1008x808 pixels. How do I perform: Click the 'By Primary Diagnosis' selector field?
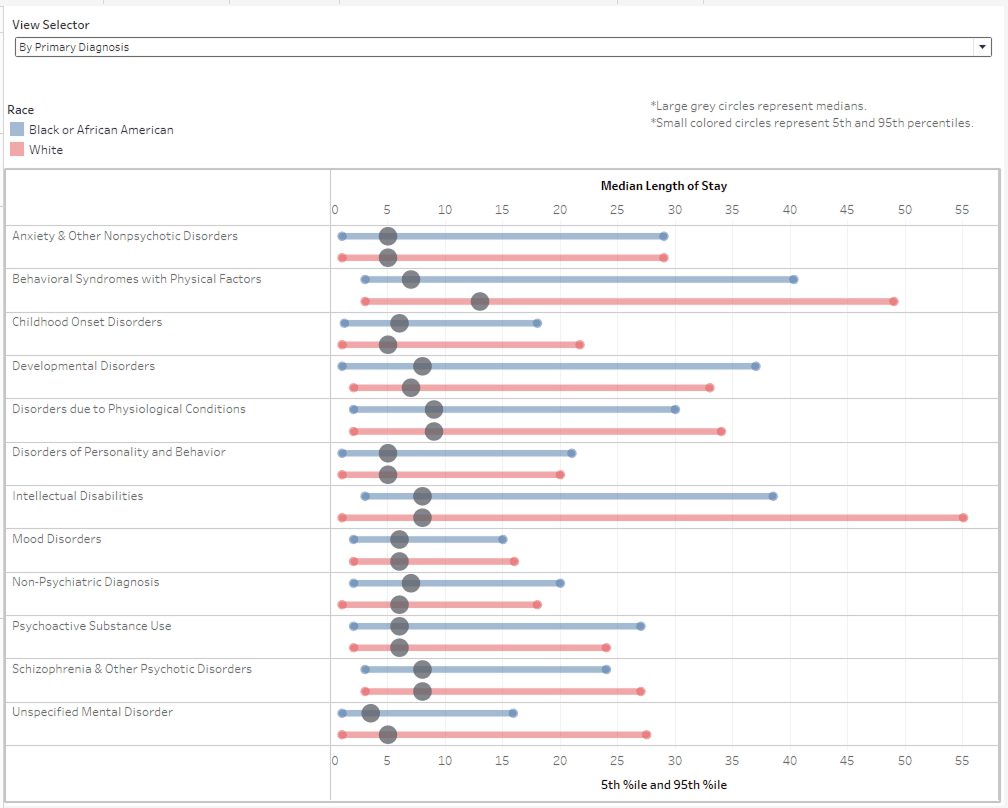click(x=503, y=47)
